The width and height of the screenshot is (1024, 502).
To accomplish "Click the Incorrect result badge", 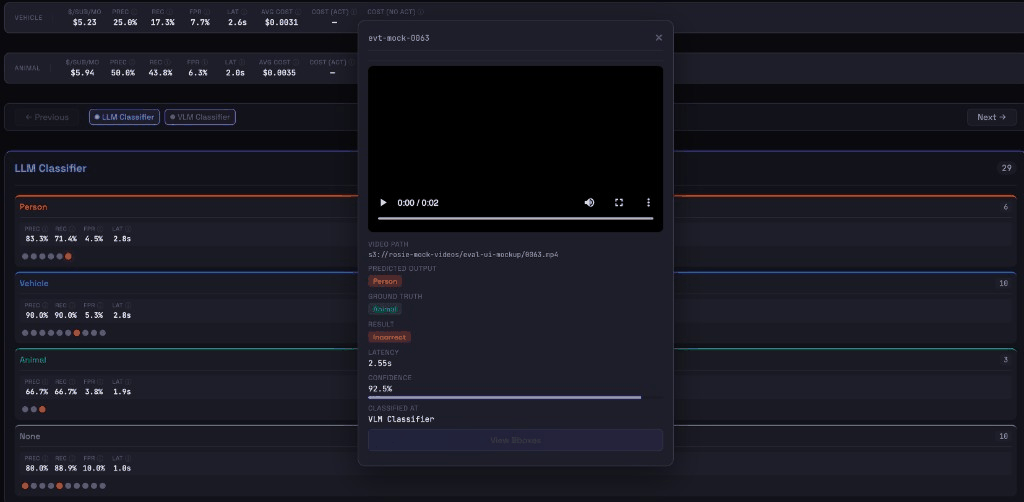I will (x=389, y=337).
